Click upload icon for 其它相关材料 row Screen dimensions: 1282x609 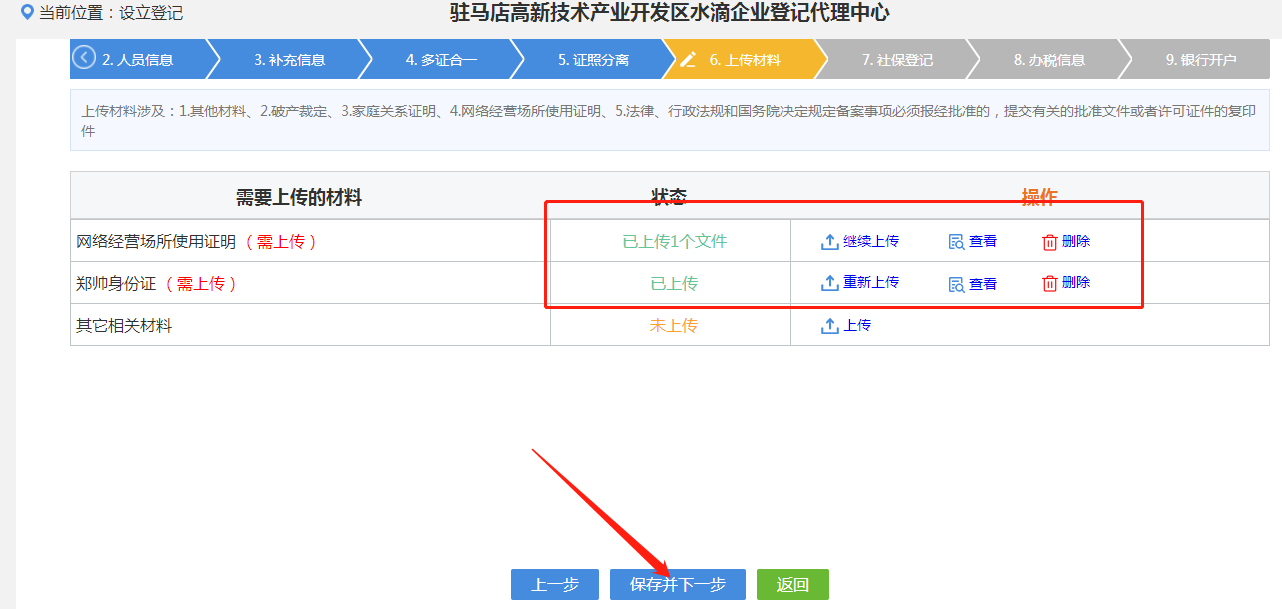click(829, 326)
